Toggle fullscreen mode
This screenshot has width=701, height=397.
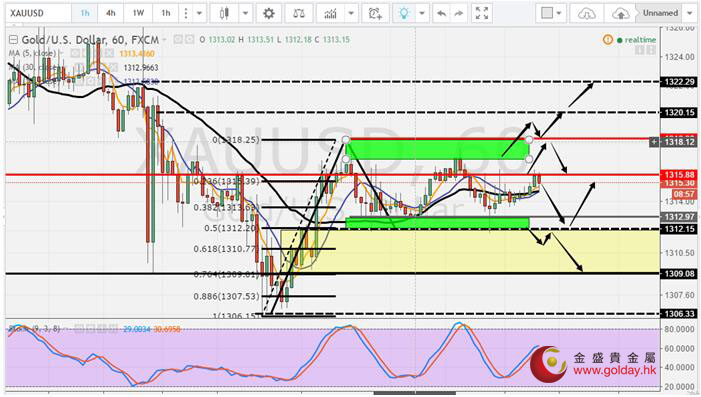(x=481, y=13)
